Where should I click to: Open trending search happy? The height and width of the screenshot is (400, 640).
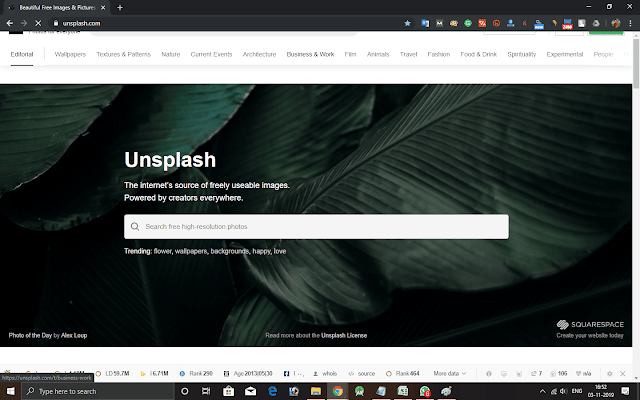[x=261, y=251]
